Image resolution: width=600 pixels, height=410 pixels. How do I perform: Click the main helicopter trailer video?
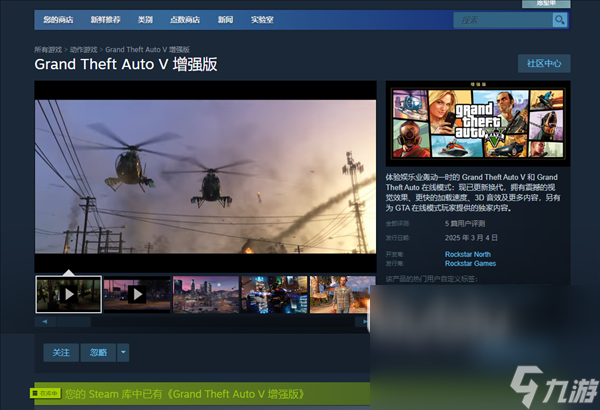point(205,176)
